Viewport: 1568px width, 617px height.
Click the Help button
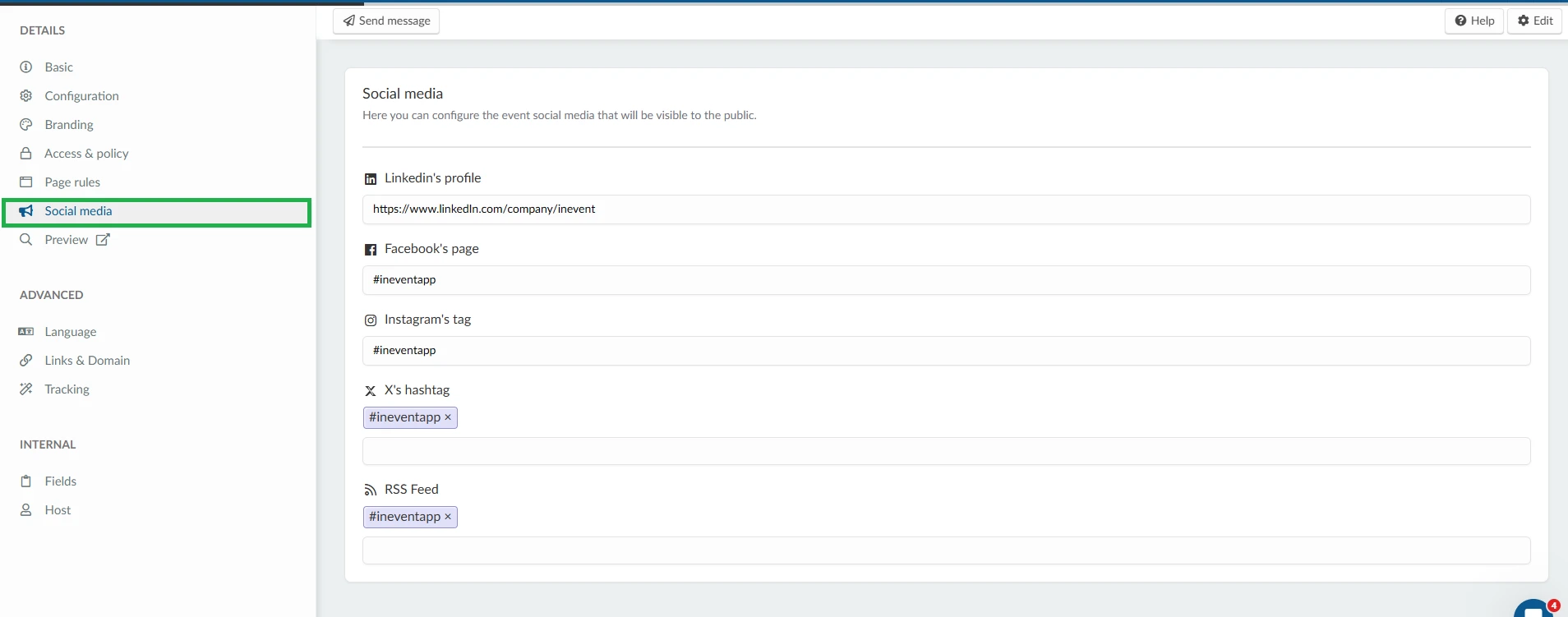[x=1474, y=21]
